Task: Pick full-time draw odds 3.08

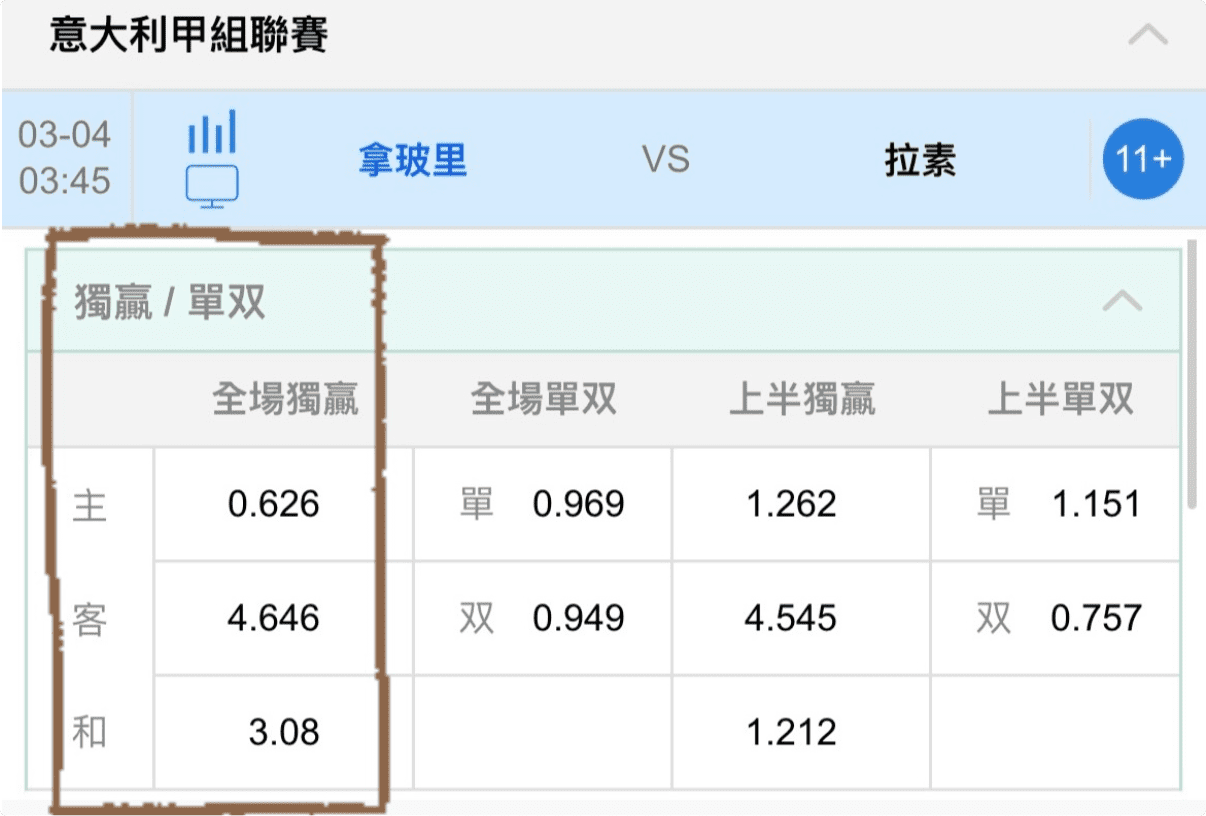Action: (283, 732)
